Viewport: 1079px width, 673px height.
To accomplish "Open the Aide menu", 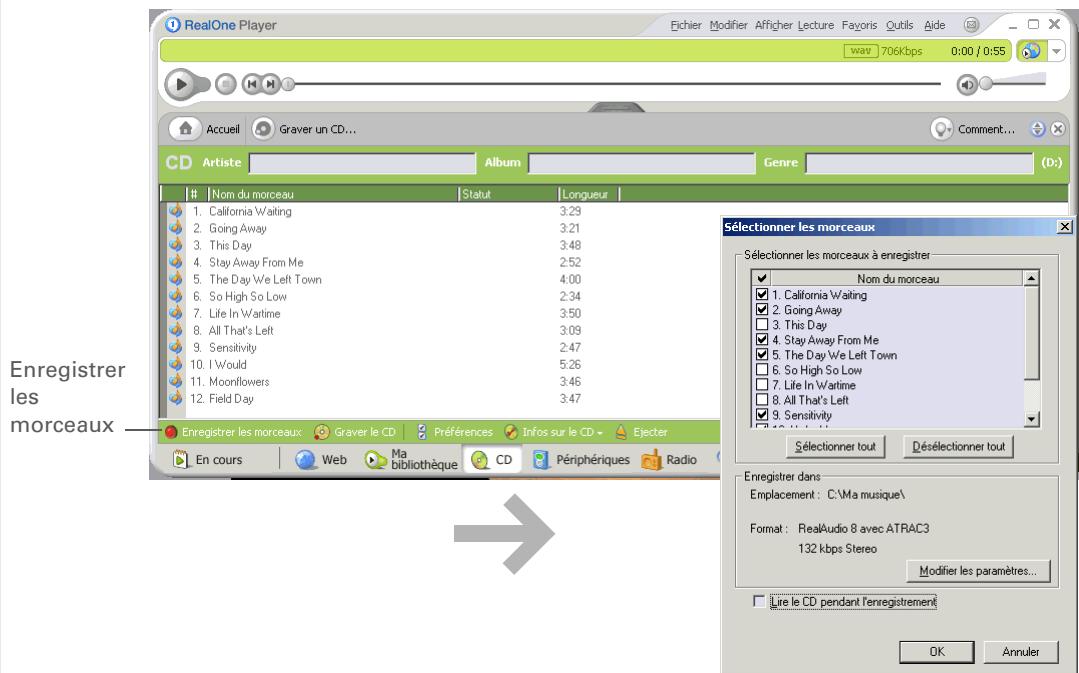I will click(x=934, y=25).
